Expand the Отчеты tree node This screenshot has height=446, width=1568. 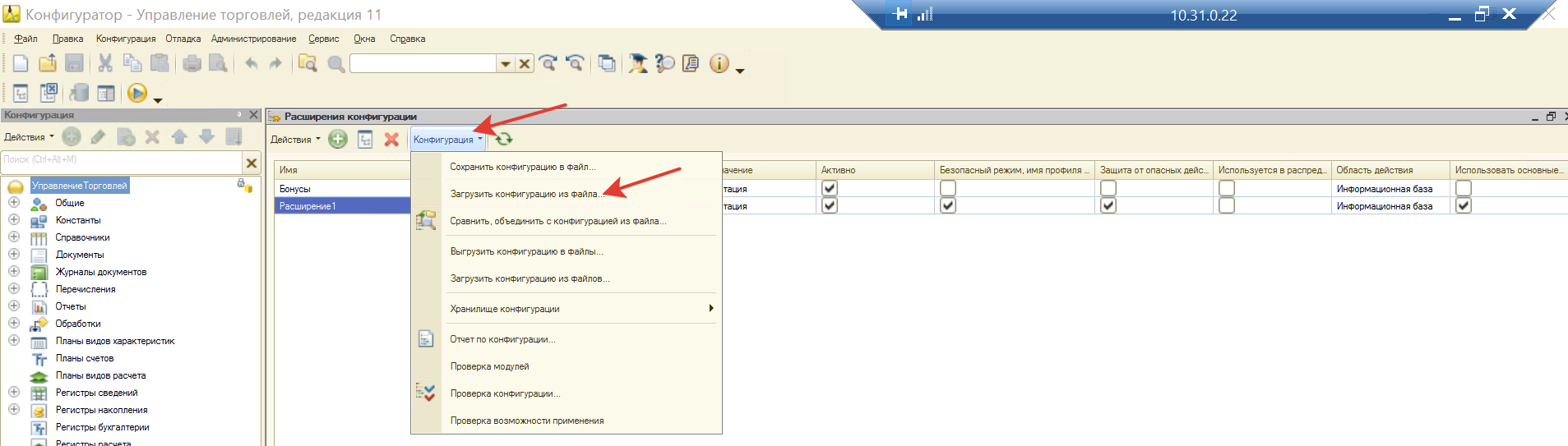pyautogui.click(x=14, y=306)
